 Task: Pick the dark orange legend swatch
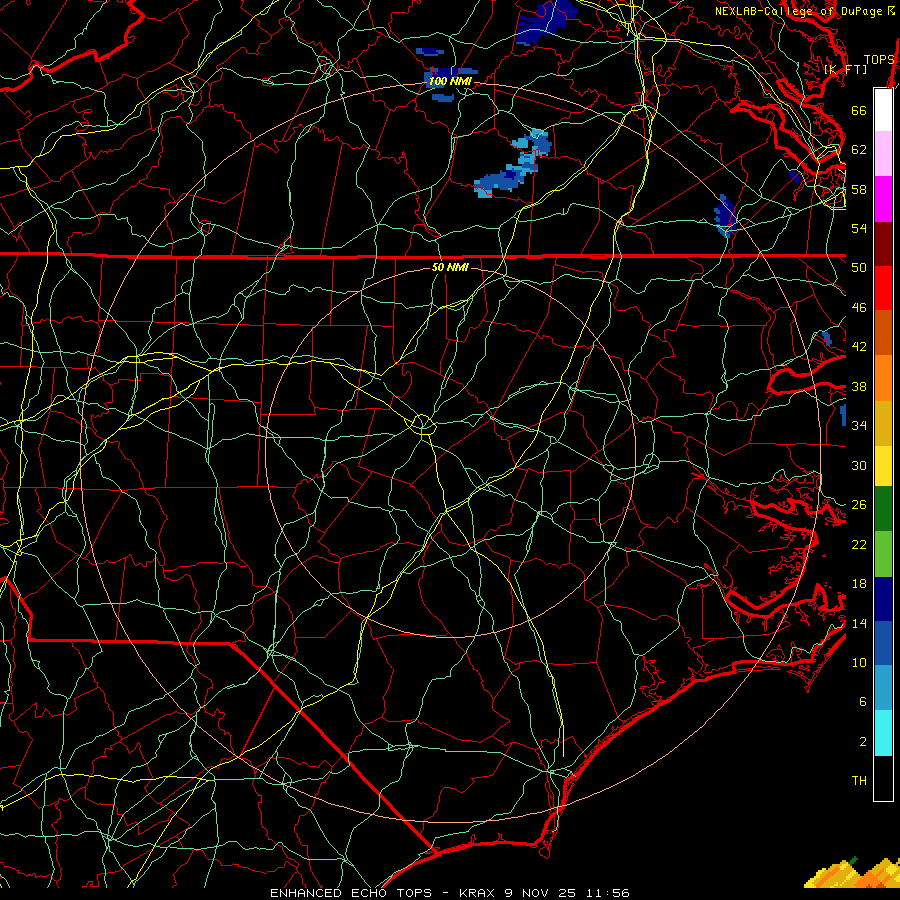pyautogui.click(x=883, y=332)
